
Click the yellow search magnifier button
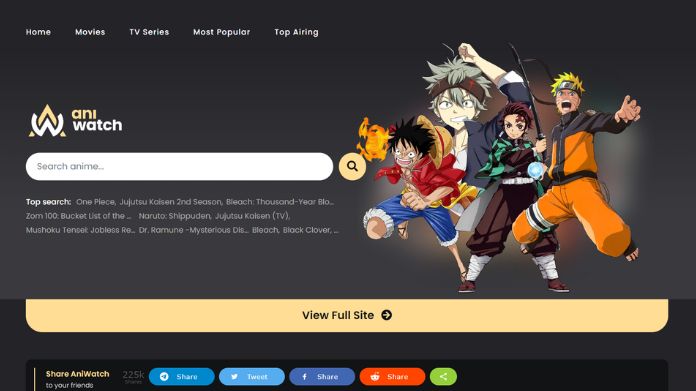(352, 166)
